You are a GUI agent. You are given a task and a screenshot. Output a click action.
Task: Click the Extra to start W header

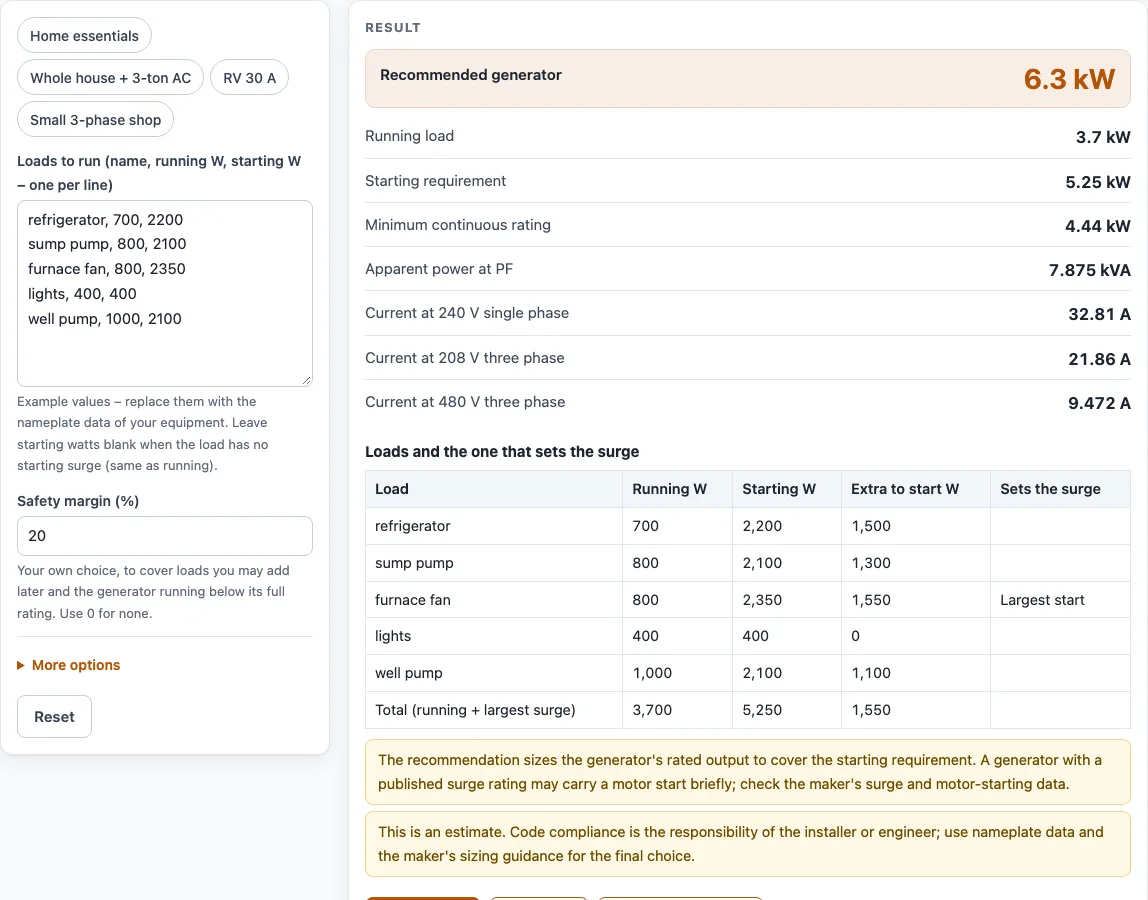[x=916, y=489]
